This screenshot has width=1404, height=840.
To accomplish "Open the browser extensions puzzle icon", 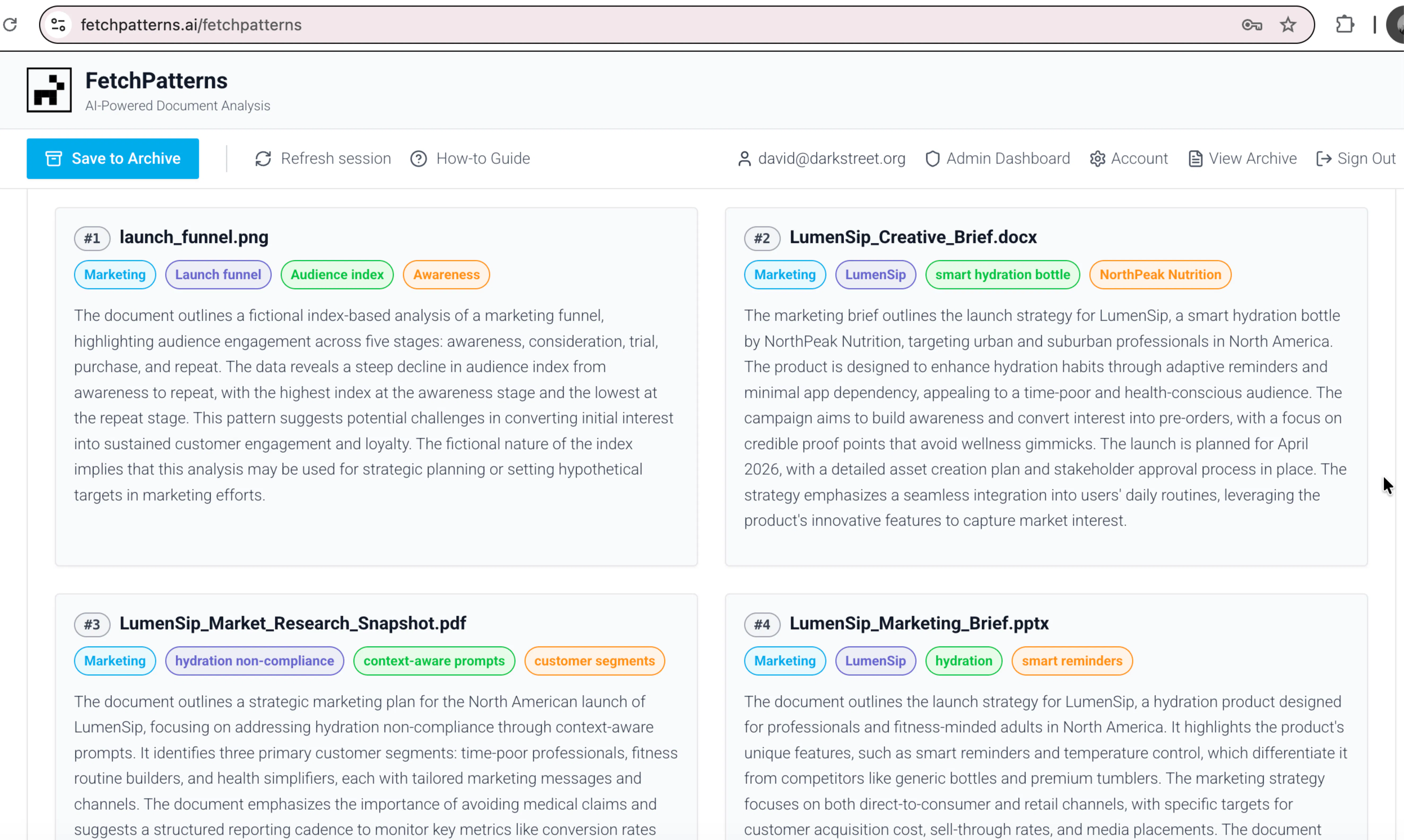I will tap(1345, 25).
